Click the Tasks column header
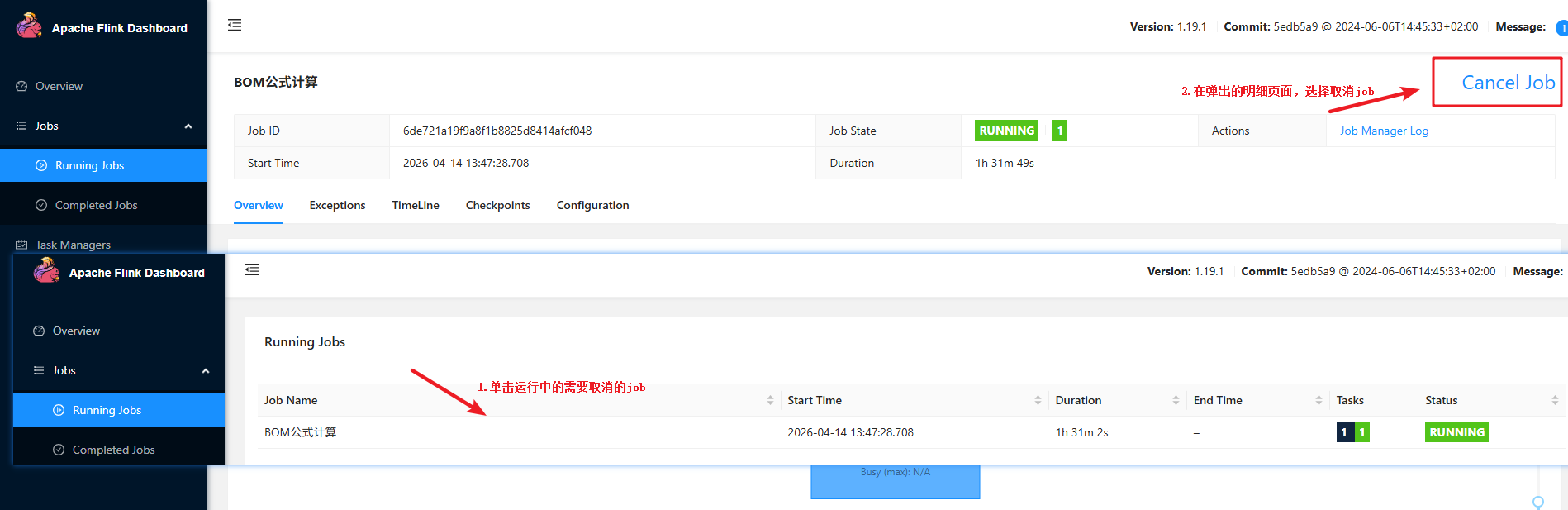Image resolution: width=1568 pixels, height=510 pixels. pyautogui.click(x=1350, y=400)
